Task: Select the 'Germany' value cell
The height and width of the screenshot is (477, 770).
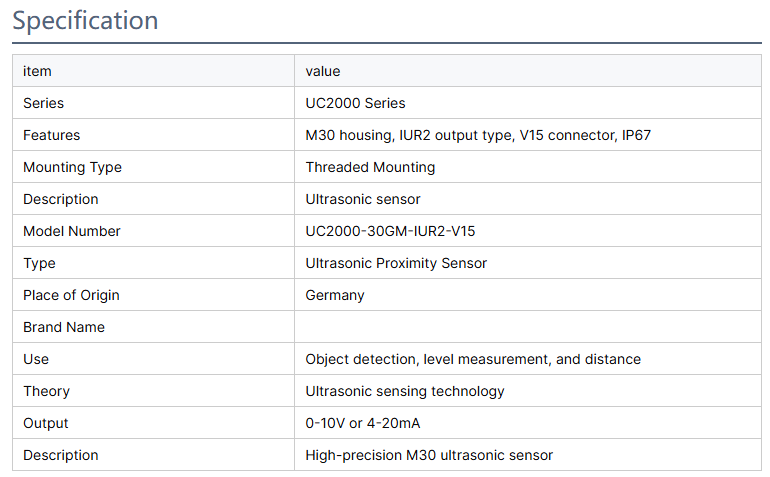Action: tap(335, 295)
